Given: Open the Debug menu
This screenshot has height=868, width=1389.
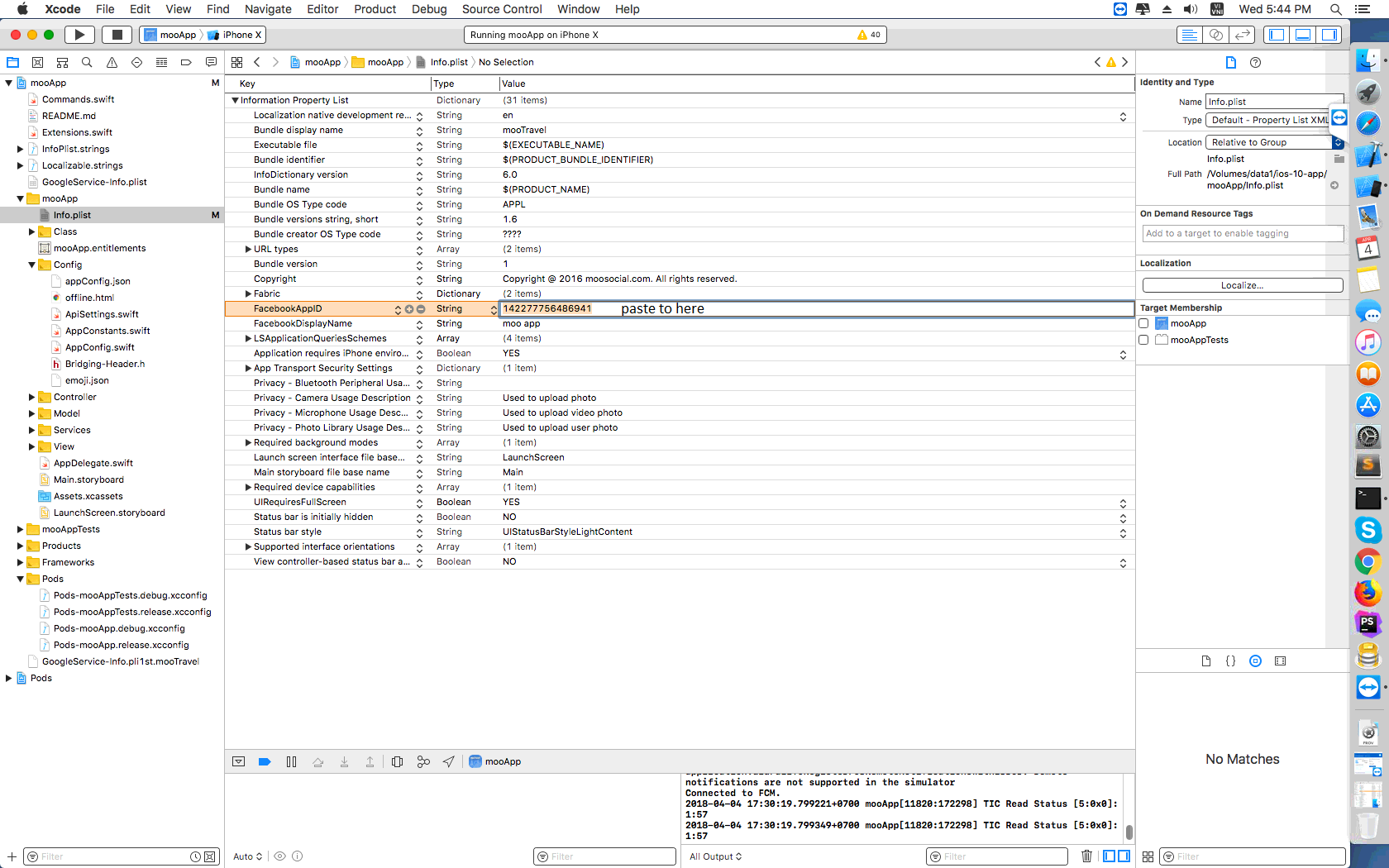Looking at the screenshot, I should click(x=429, y=9).
